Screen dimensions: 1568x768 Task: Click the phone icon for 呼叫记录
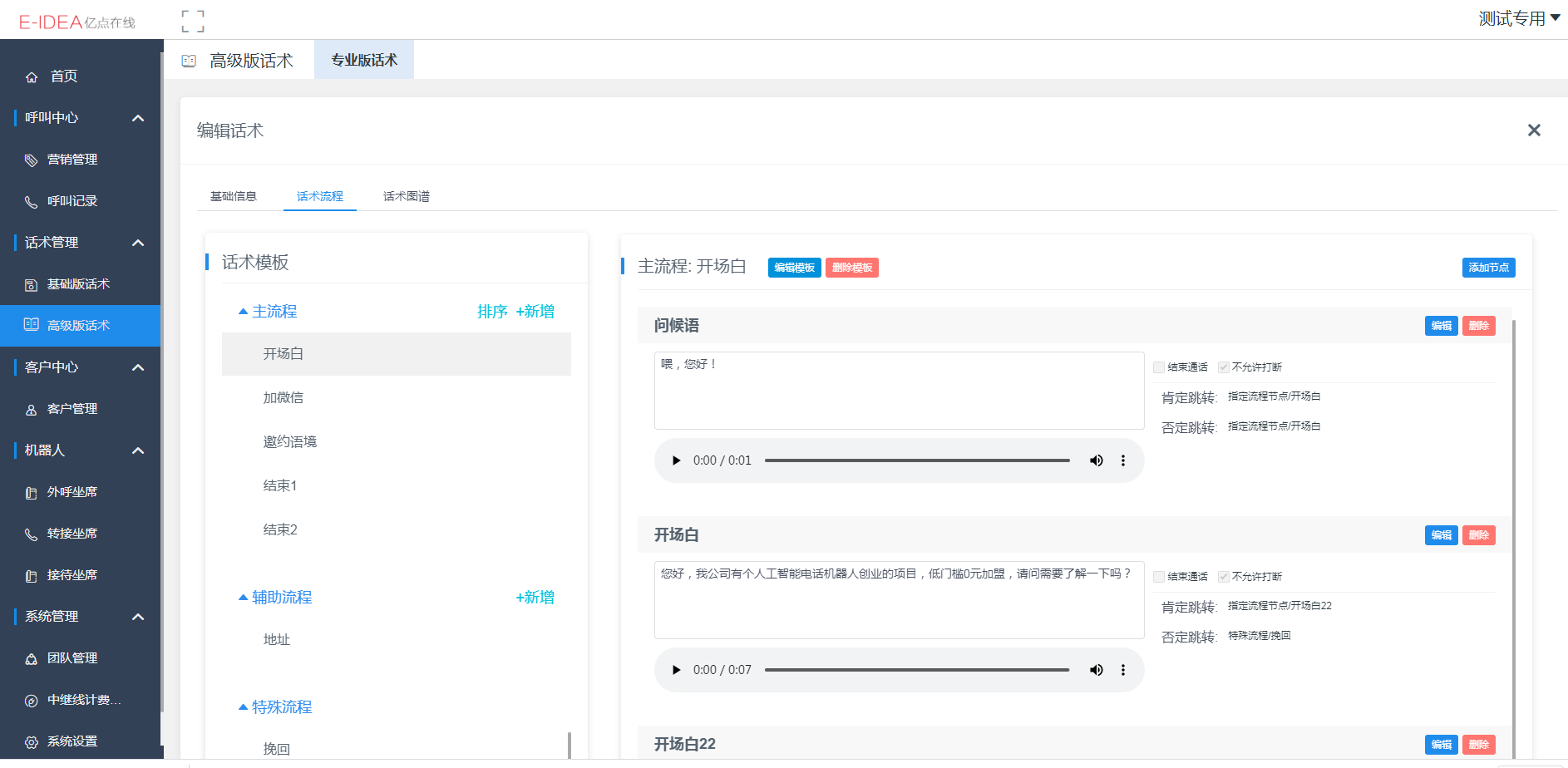tap(32, 202)
